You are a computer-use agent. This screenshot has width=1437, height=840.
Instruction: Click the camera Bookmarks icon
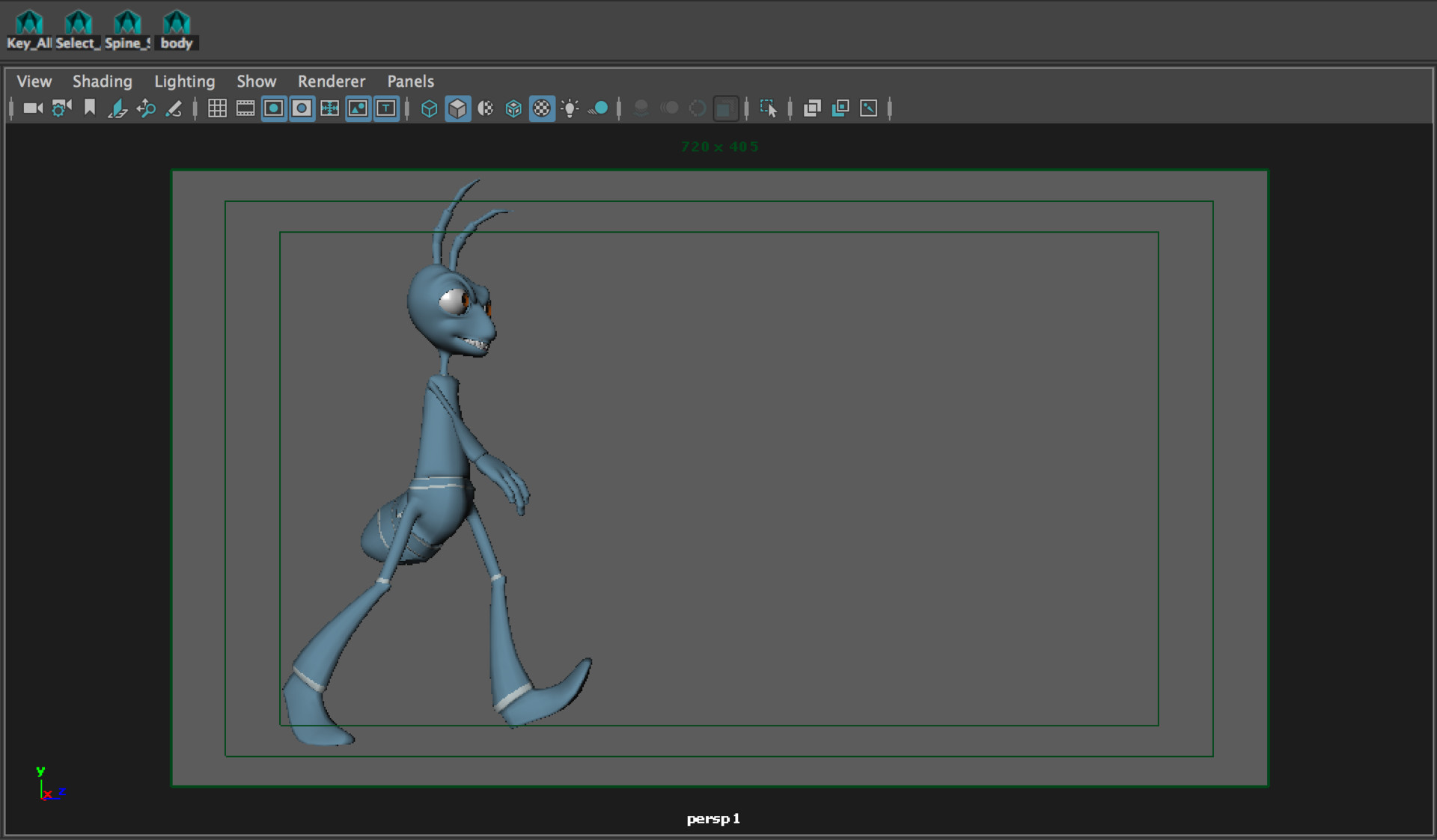coord(90,108)
